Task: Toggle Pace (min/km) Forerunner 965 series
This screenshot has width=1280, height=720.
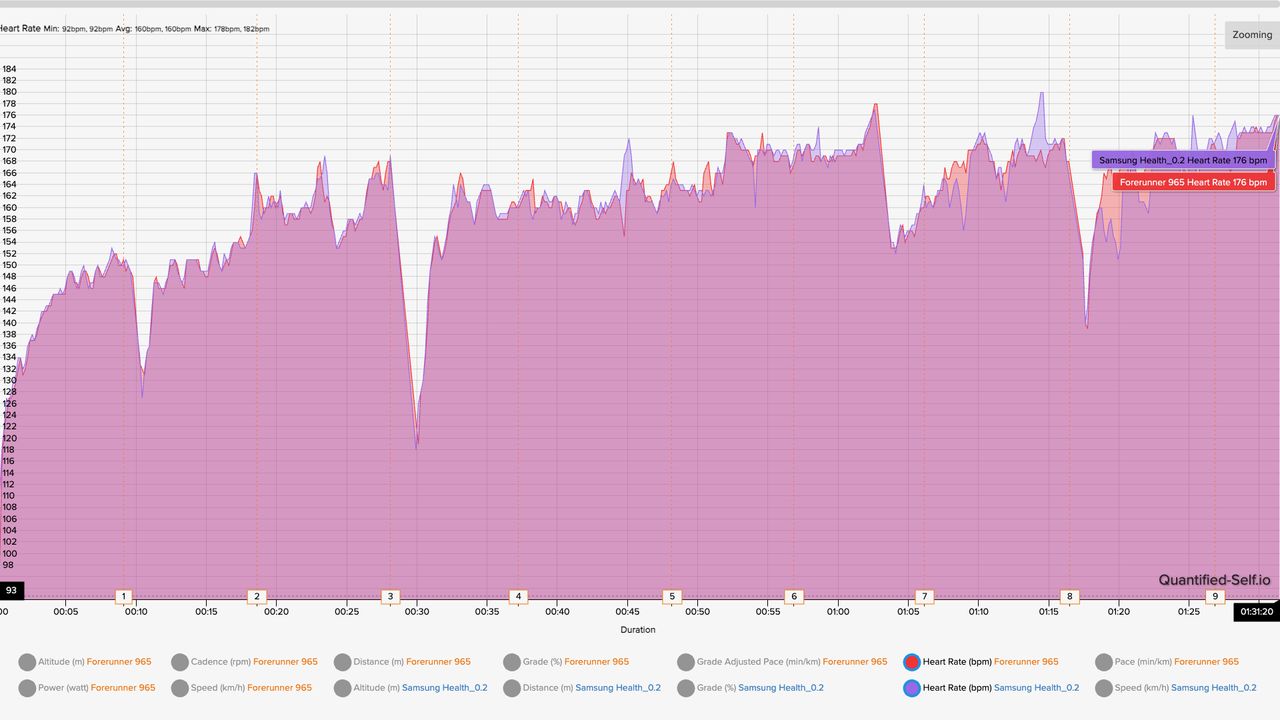Action: 1167,662
